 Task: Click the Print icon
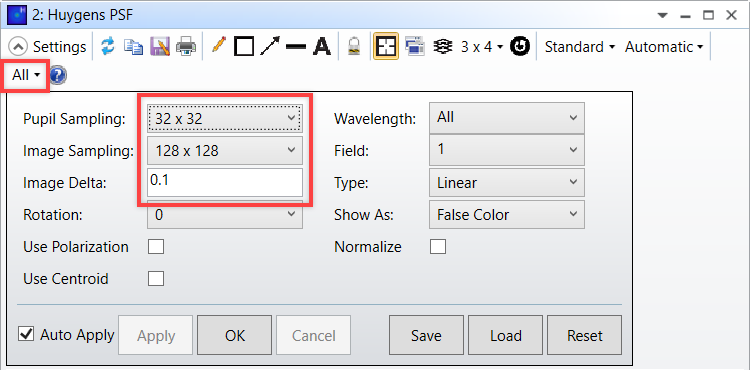click(186, 47)
